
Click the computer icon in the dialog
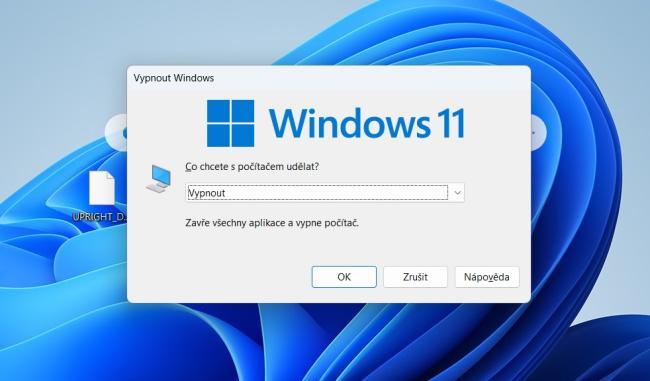pyautogui.click(x=159, y=179)
